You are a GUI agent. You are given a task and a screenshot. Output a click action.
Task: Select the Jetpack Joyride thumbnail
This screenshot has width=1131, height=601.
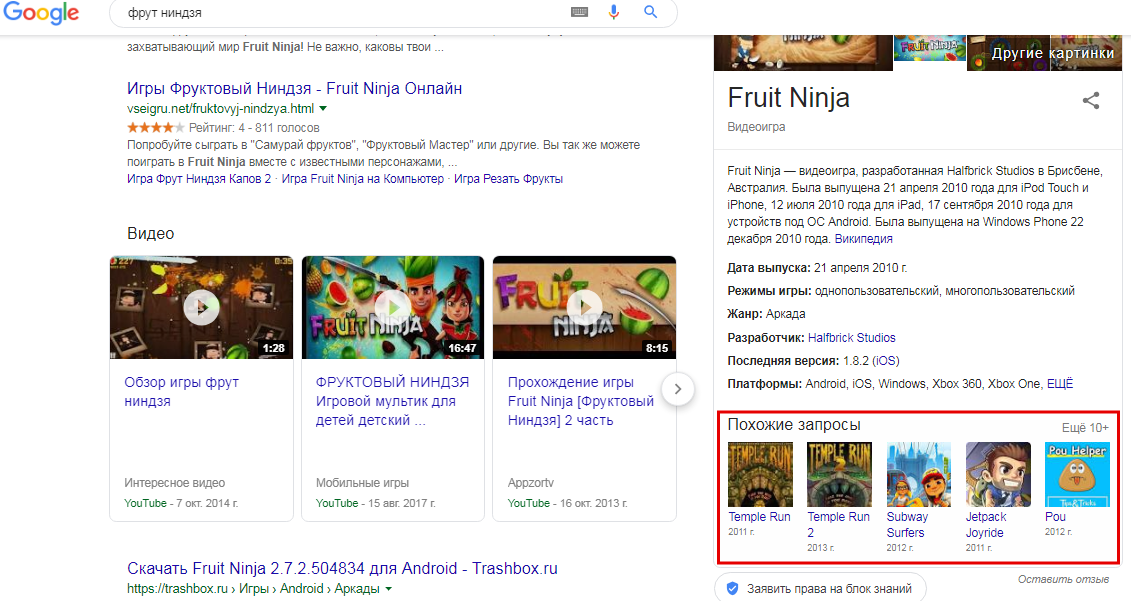pos(997,475)
